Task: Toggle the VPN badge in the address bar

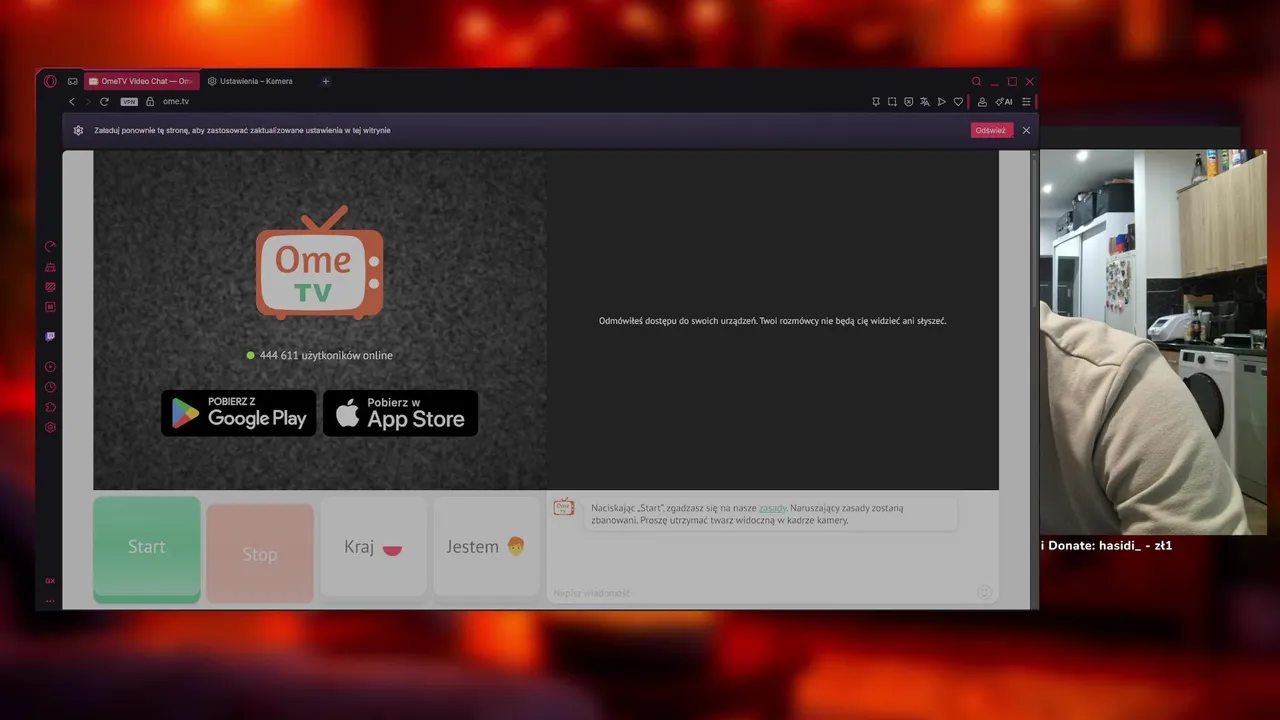Action: pos(129,101)
